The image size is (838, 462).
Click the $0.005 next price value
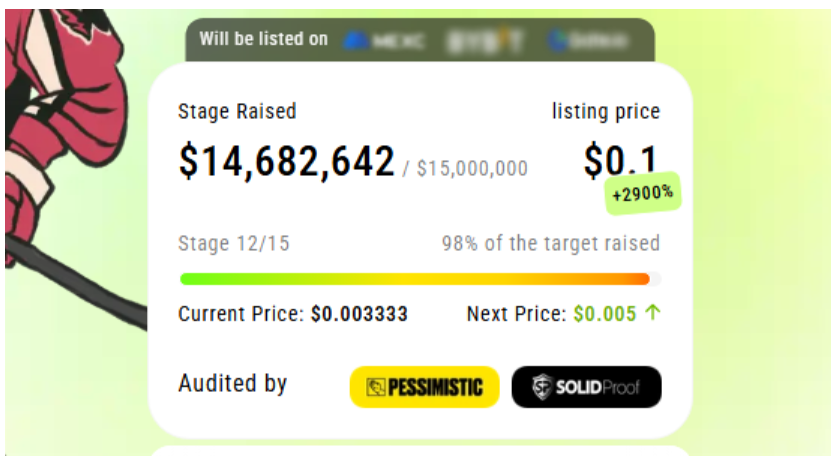tap(605, 314)
